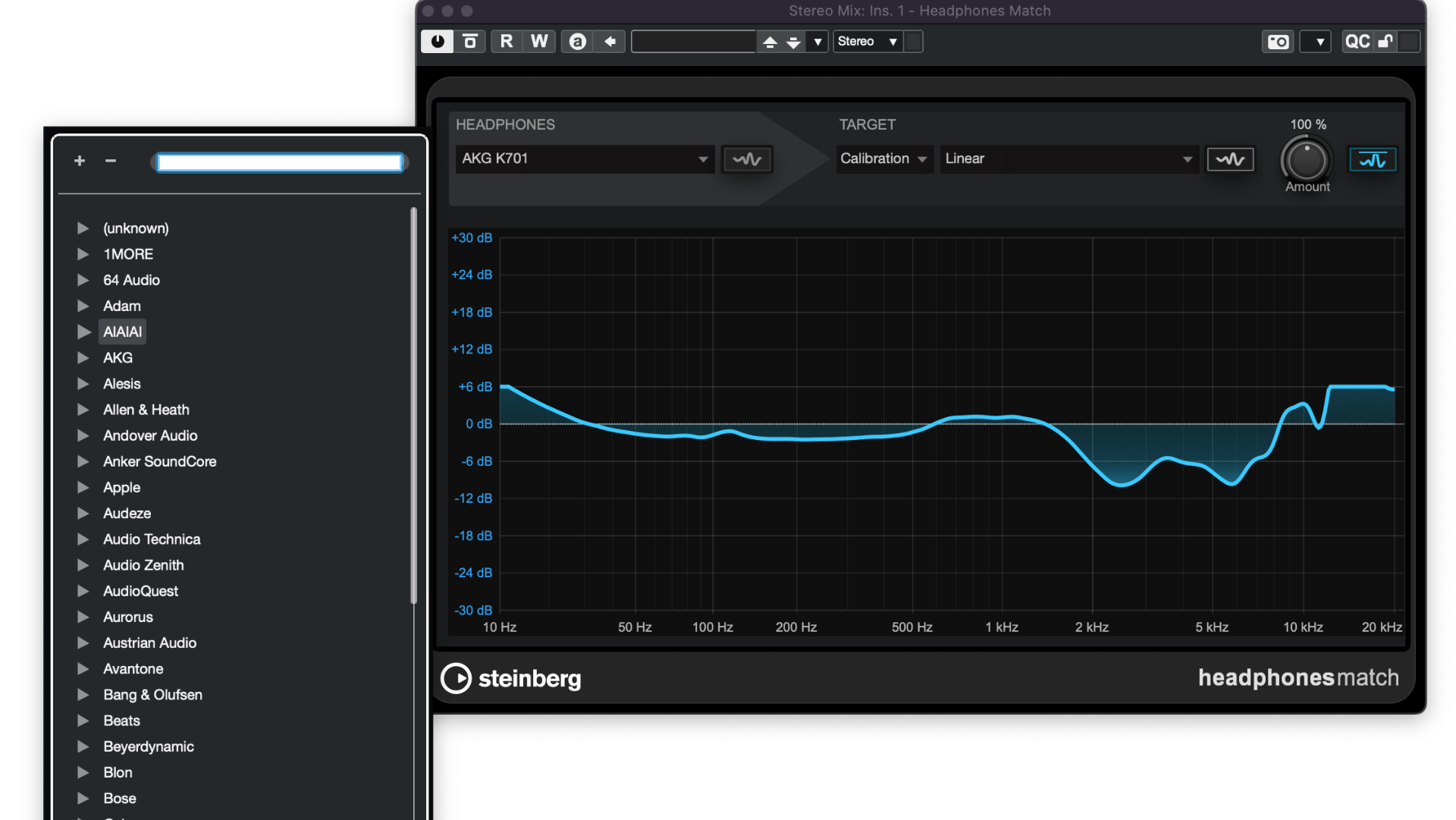The image size is (1456, 820).
Task: Click the 100 % amount value
Action: coord(1308,124)
